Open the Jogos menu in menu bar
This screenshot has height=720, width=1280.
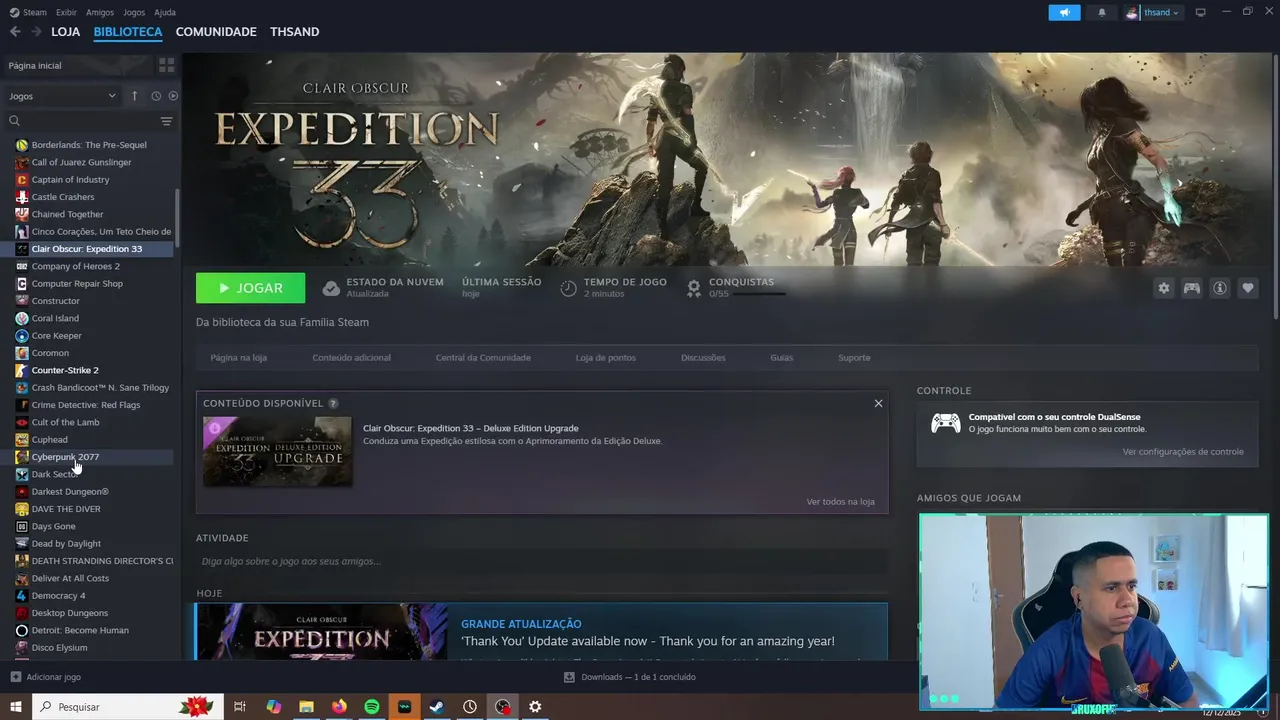[134, 12]
